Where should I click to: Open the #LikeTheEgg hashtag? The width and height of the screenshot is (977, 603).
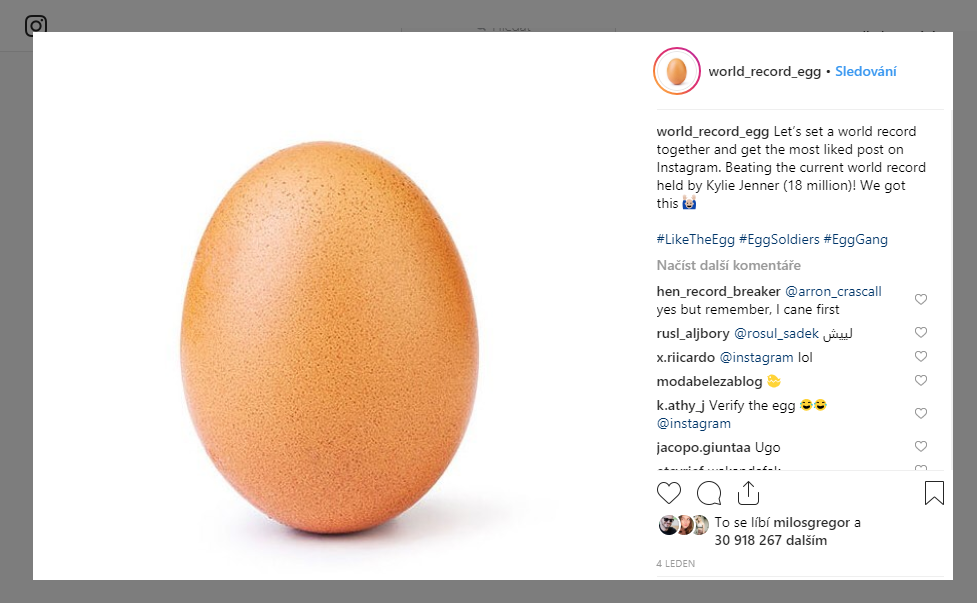pos(695,239)
